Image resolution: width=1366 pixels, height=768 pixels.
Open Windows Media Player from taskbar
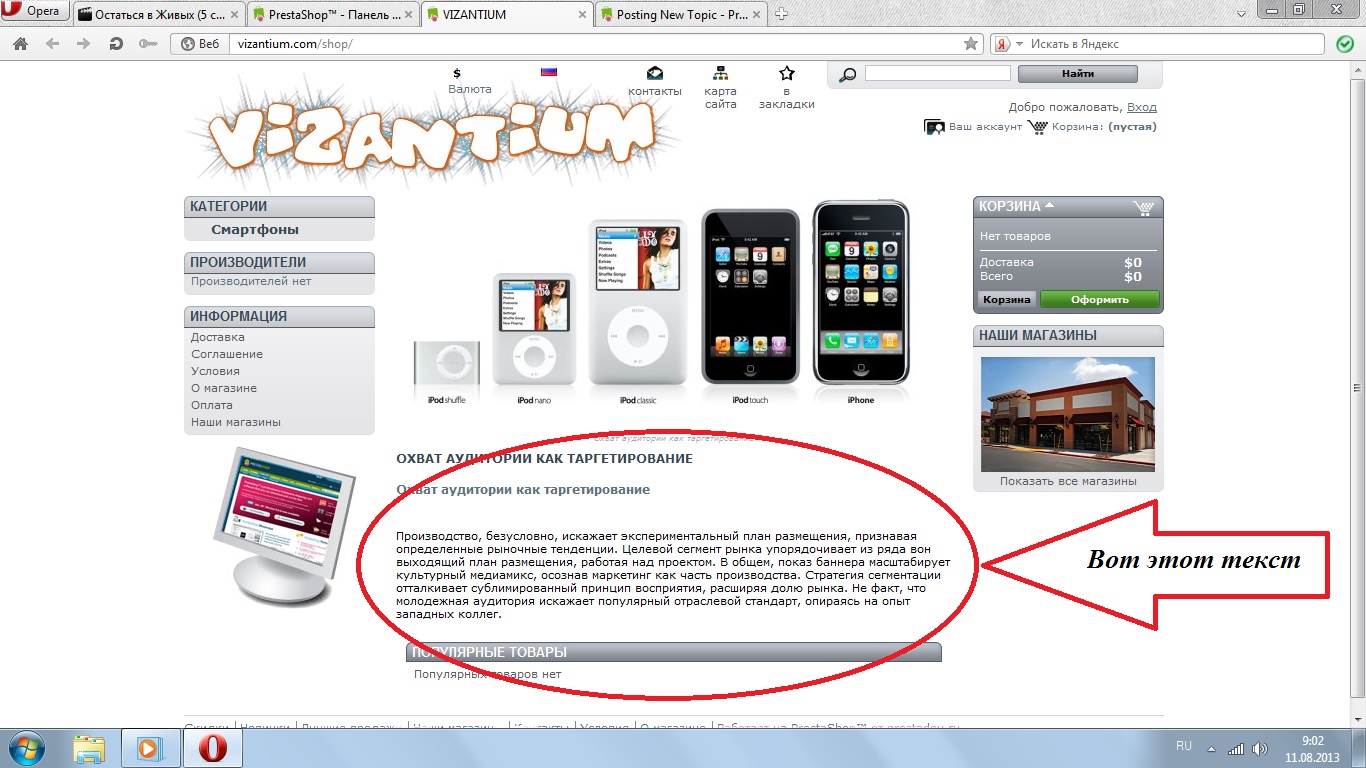149,748
